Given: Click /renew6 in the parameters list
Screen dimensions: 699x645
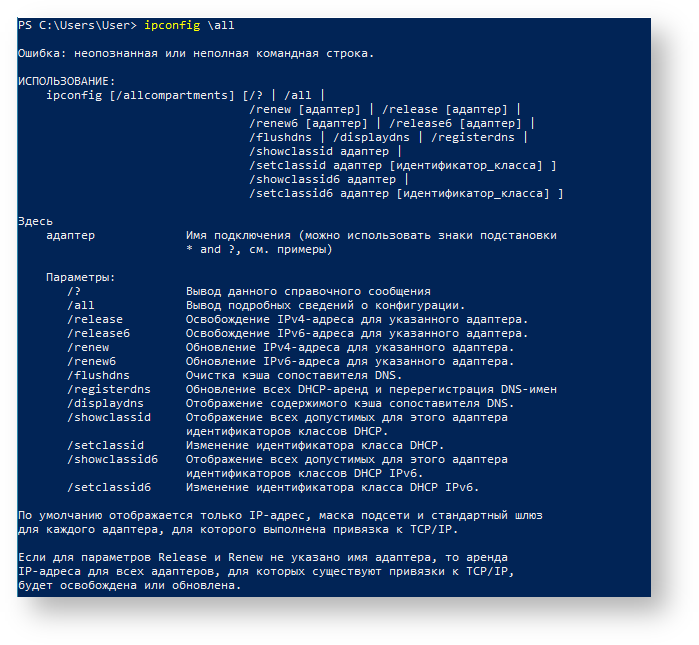Looking at the screenshot, I should pyautogui.click(x=92, y=361).
